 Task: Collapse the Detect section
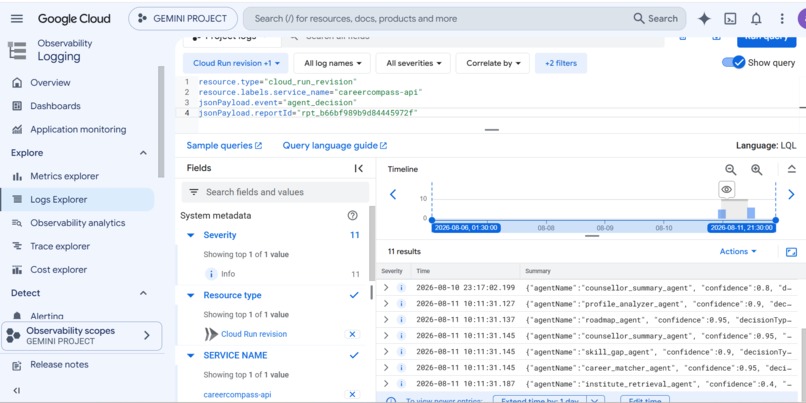pos(143,293)
